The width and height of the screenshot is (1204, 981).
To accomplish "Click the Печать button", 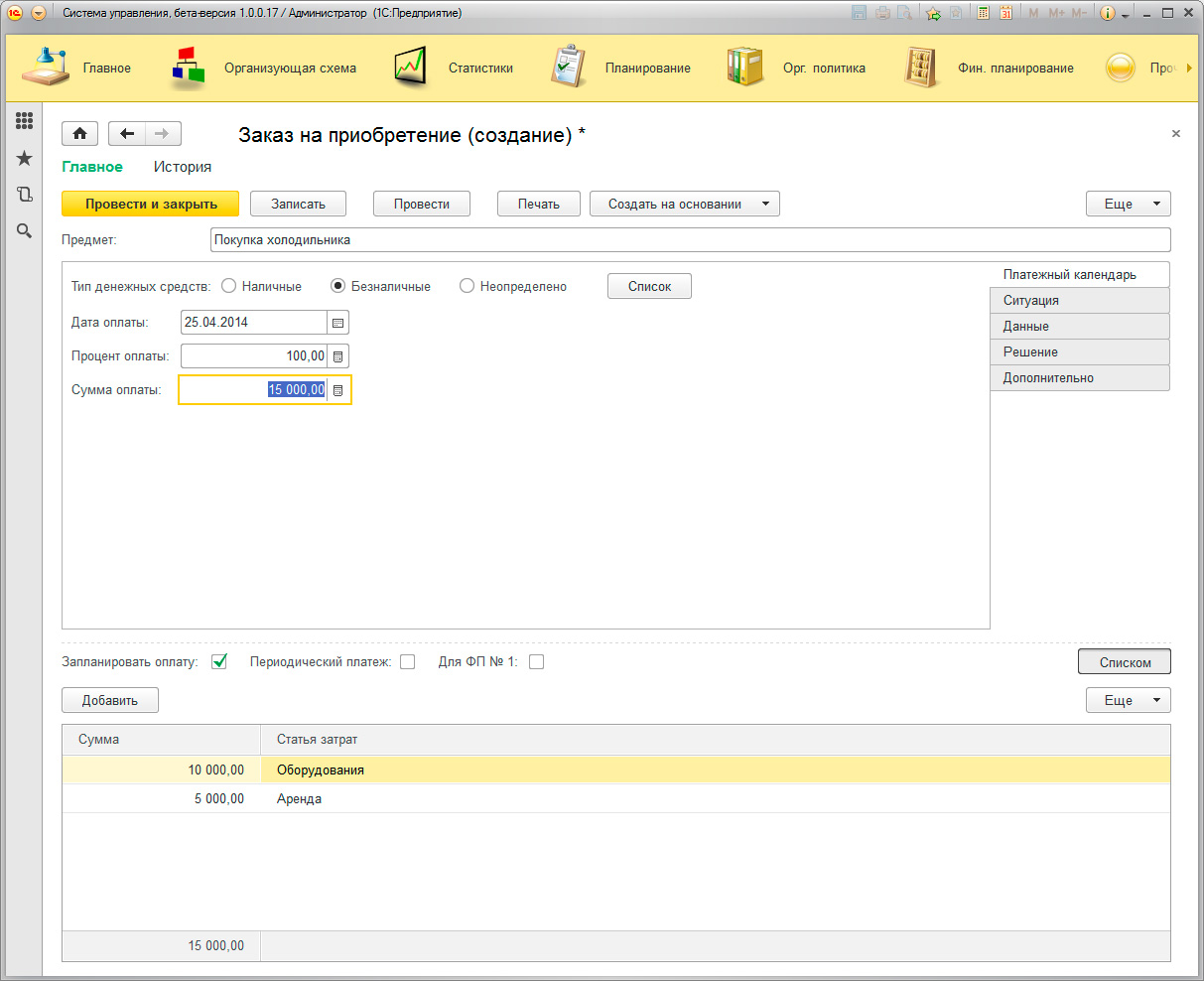I will pyautogui.click(x=539, y=204).
